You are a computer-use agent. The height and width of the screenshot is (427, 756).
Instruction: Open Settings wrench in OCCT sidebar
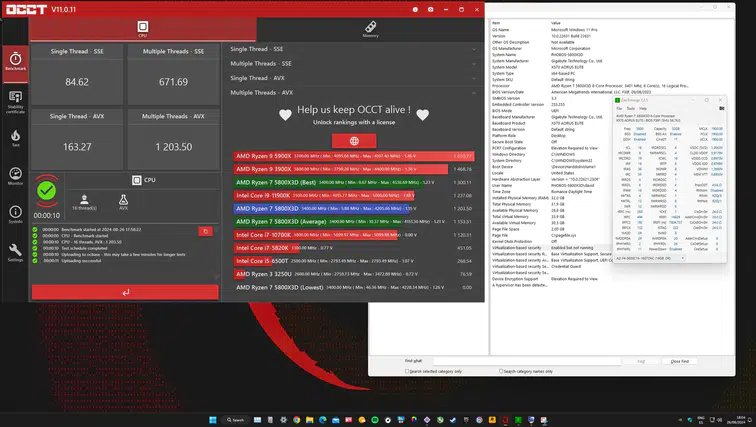(15, 253)
